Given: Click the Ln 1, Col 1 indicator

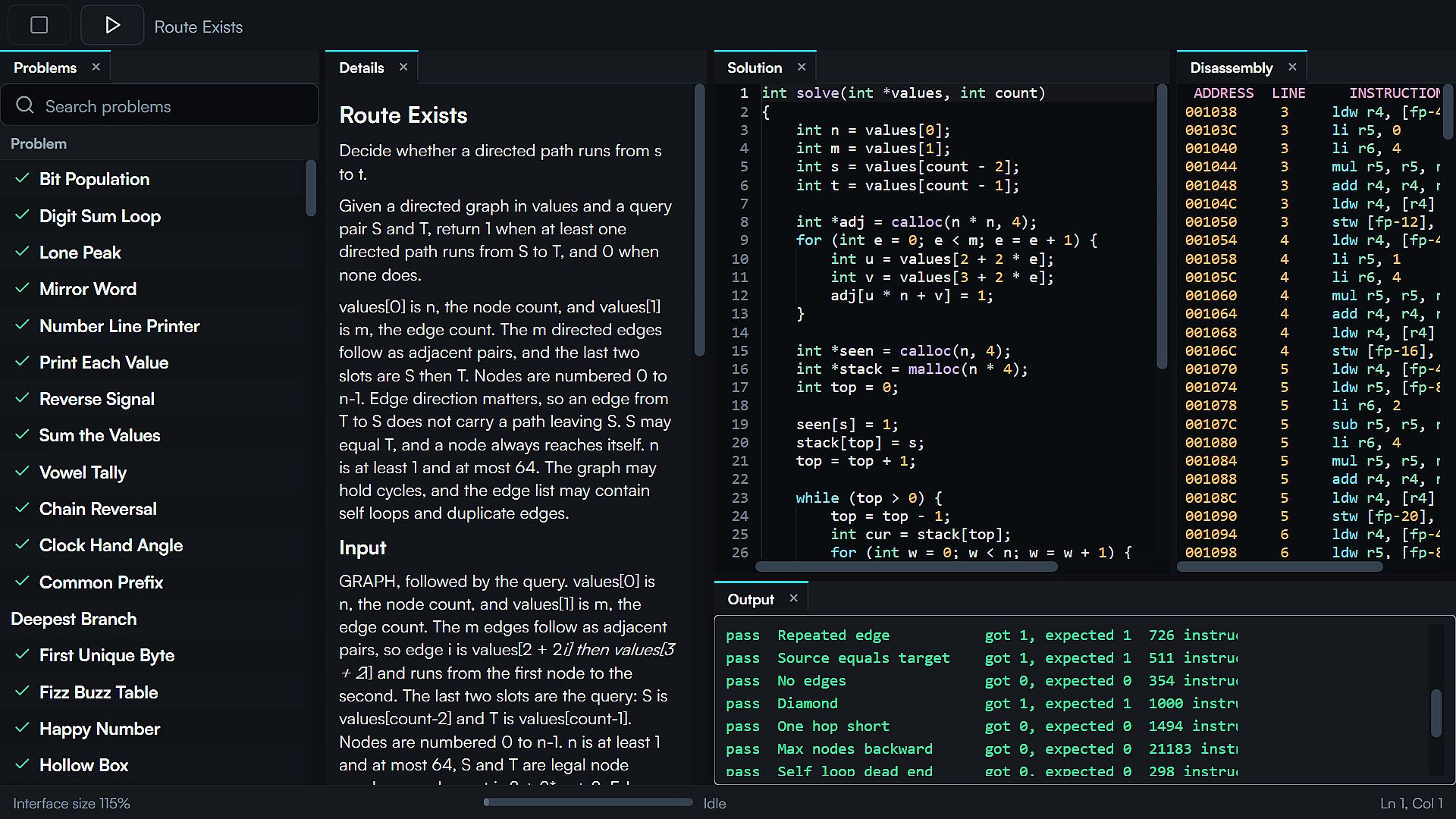Looking at the screenshot, I should click(1411, 803).
